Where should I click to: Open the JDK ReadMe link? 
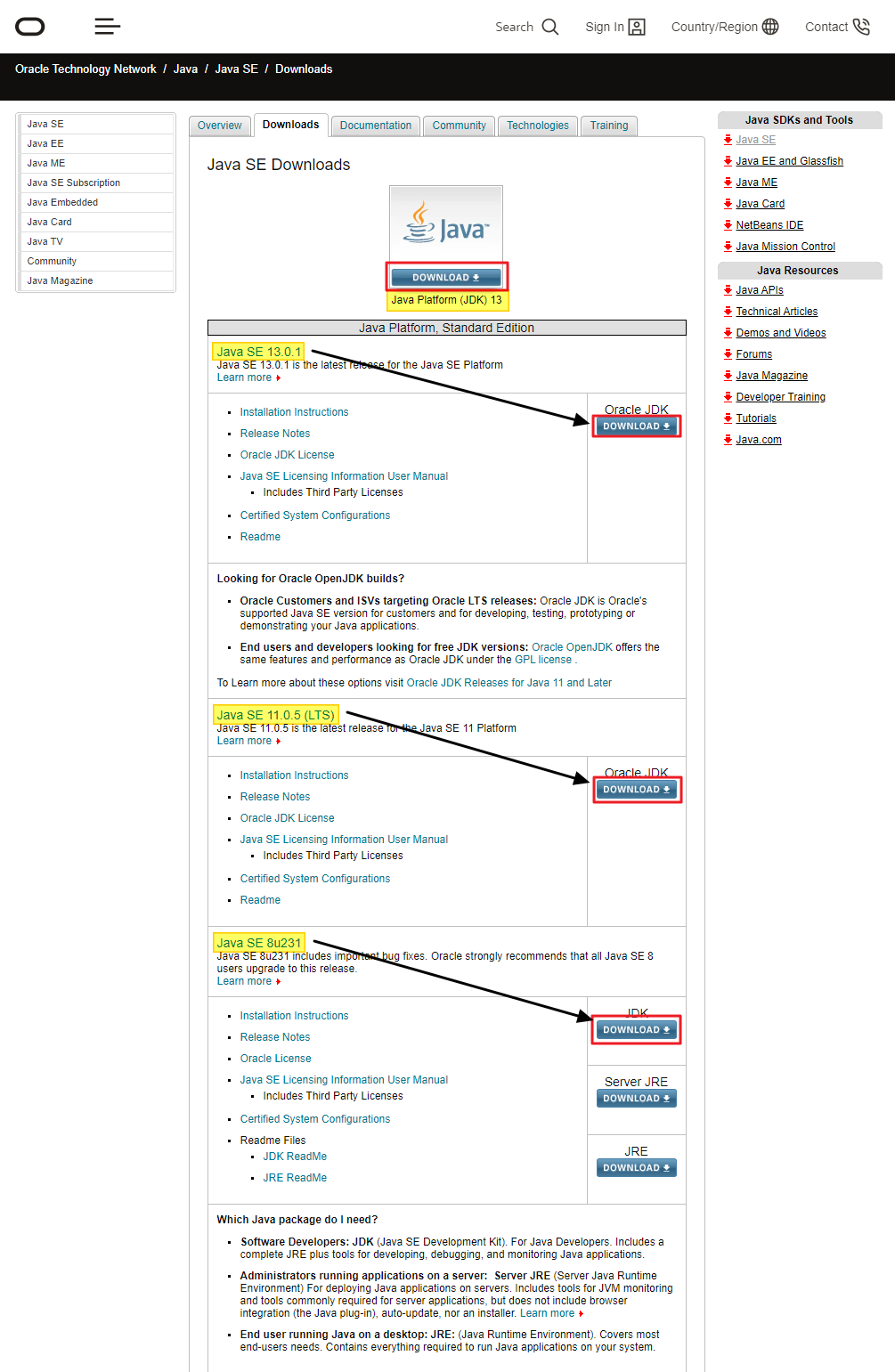(x=295, y=1157)
